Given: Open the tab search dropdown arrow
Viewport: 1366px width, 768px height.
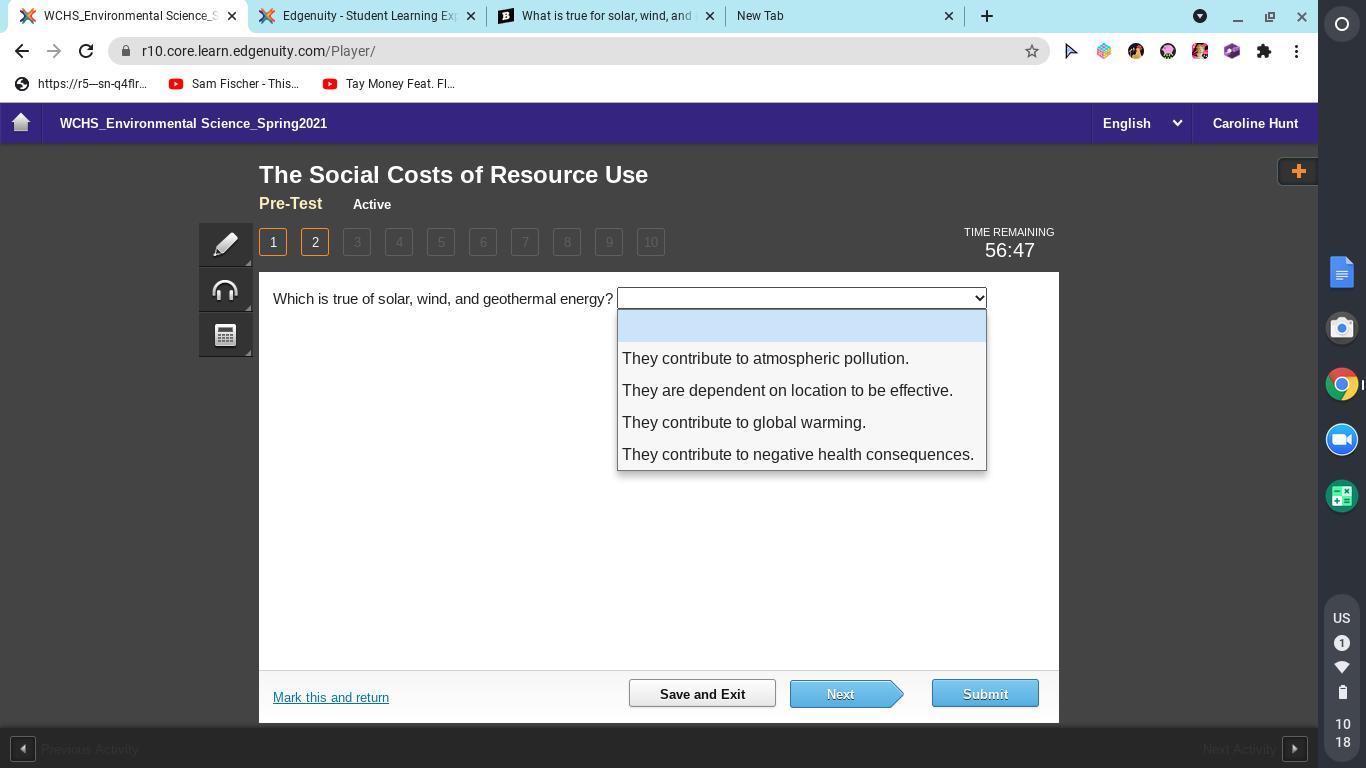Looking at the screenshot, I should 1200,16.
